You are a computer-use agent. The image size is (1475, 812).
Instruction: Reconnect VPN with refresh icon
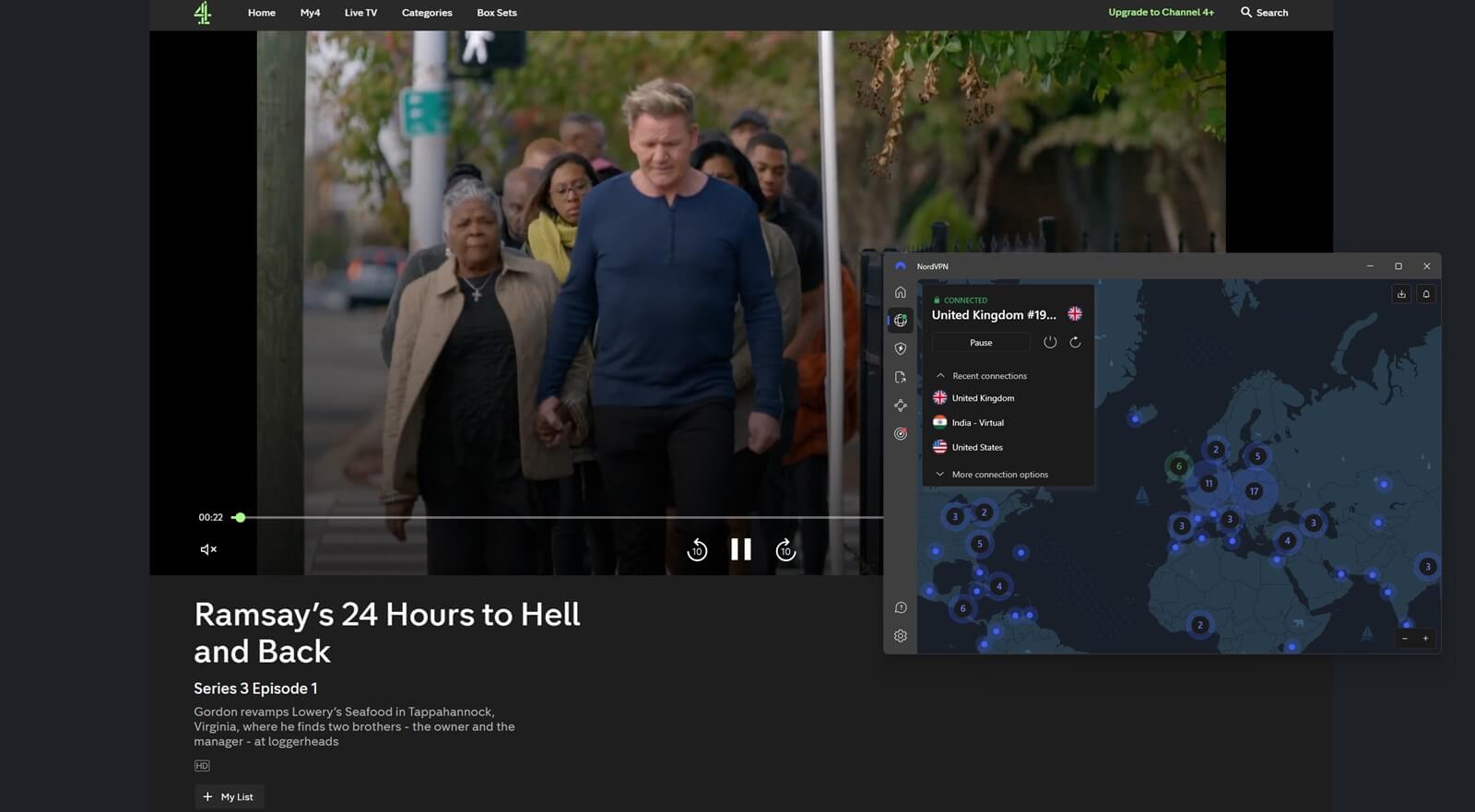[1075, 342]
